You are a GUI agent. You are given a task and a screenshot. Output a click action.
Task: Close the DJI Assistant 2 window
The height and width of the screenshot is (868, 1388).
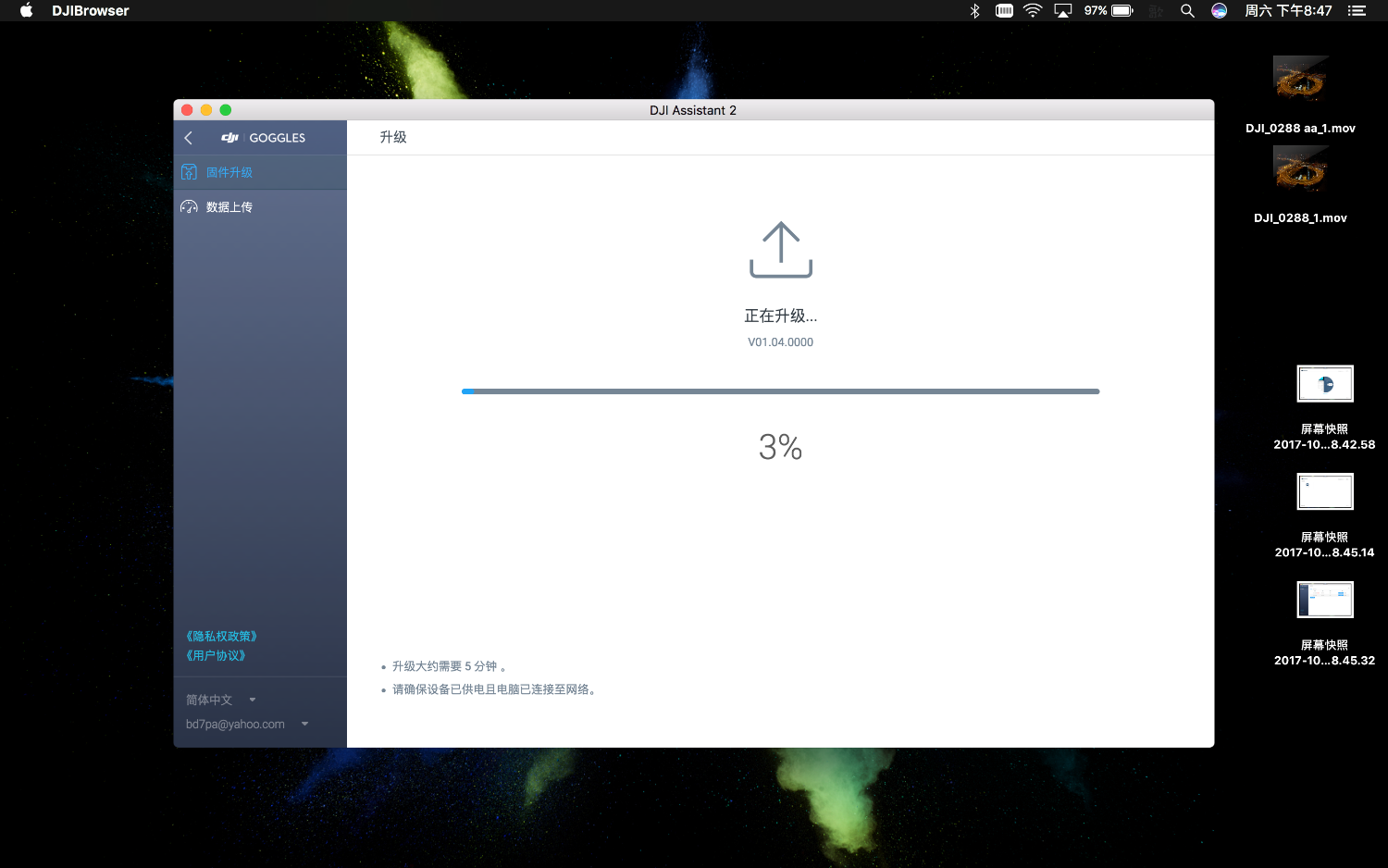[x=187, y=110]
